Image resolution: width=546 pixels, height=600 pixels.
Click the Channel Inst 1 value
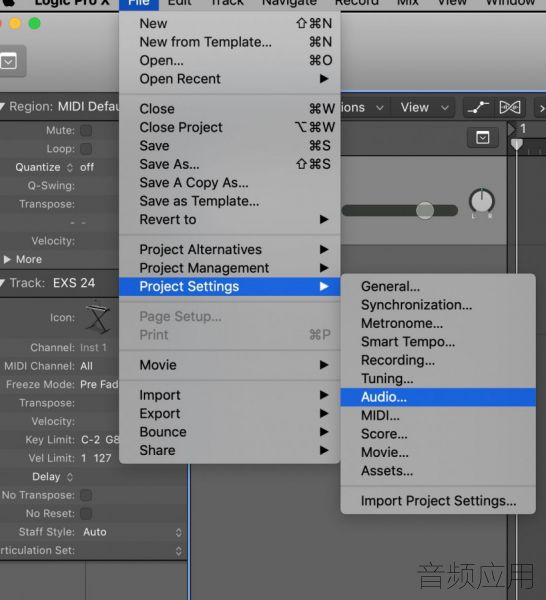(93, 348)
